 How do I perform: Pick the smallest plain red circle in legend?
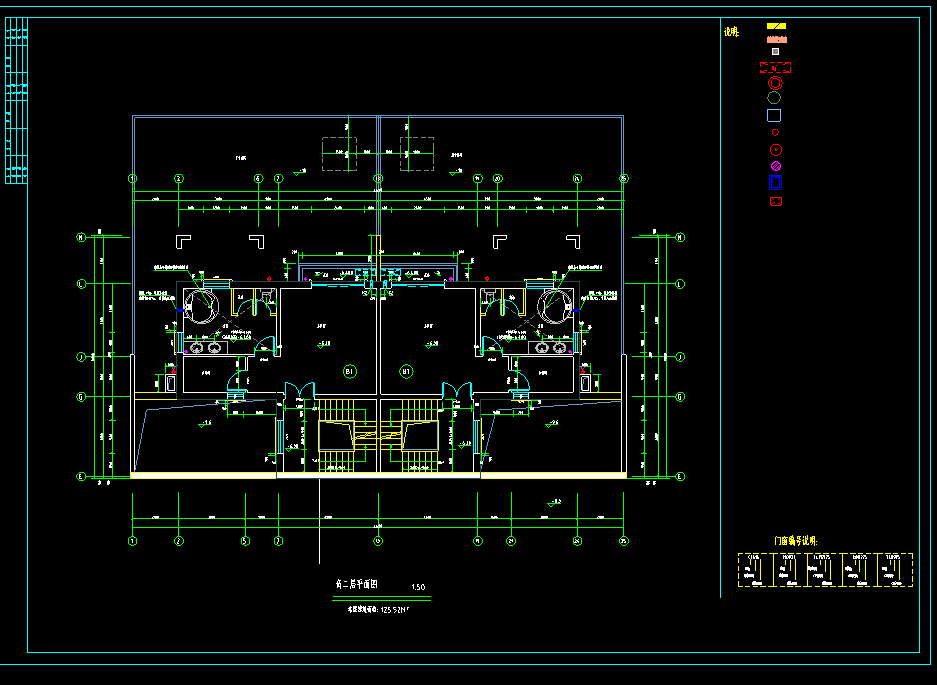coord(775,133)
